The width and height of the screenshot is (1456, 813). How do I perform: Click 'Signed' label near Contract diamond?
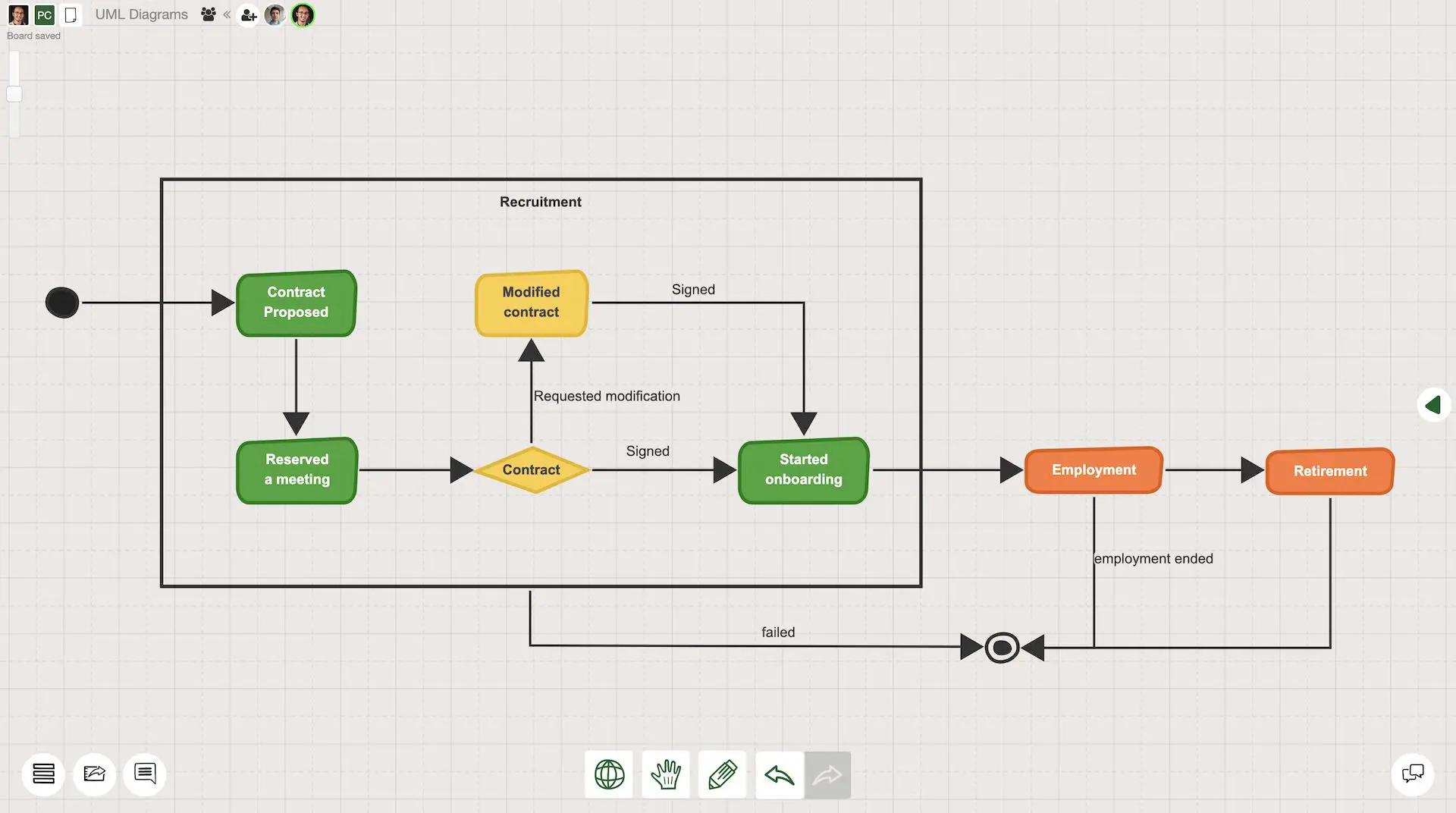pyautogui.click(x=648, y=451)
